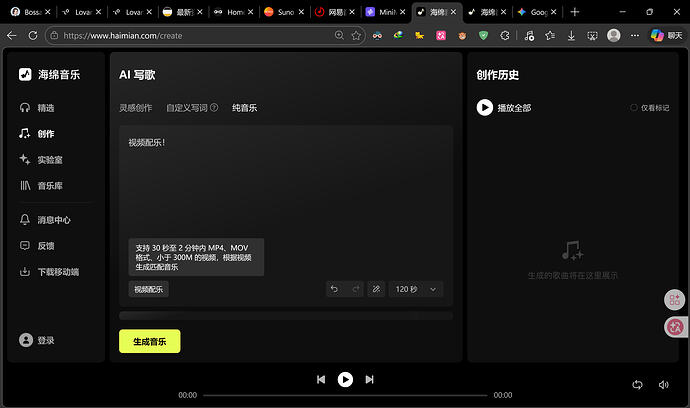Redo the prompt edit
Viewport: 690px width, 408px height.
[x=356, y=289]
